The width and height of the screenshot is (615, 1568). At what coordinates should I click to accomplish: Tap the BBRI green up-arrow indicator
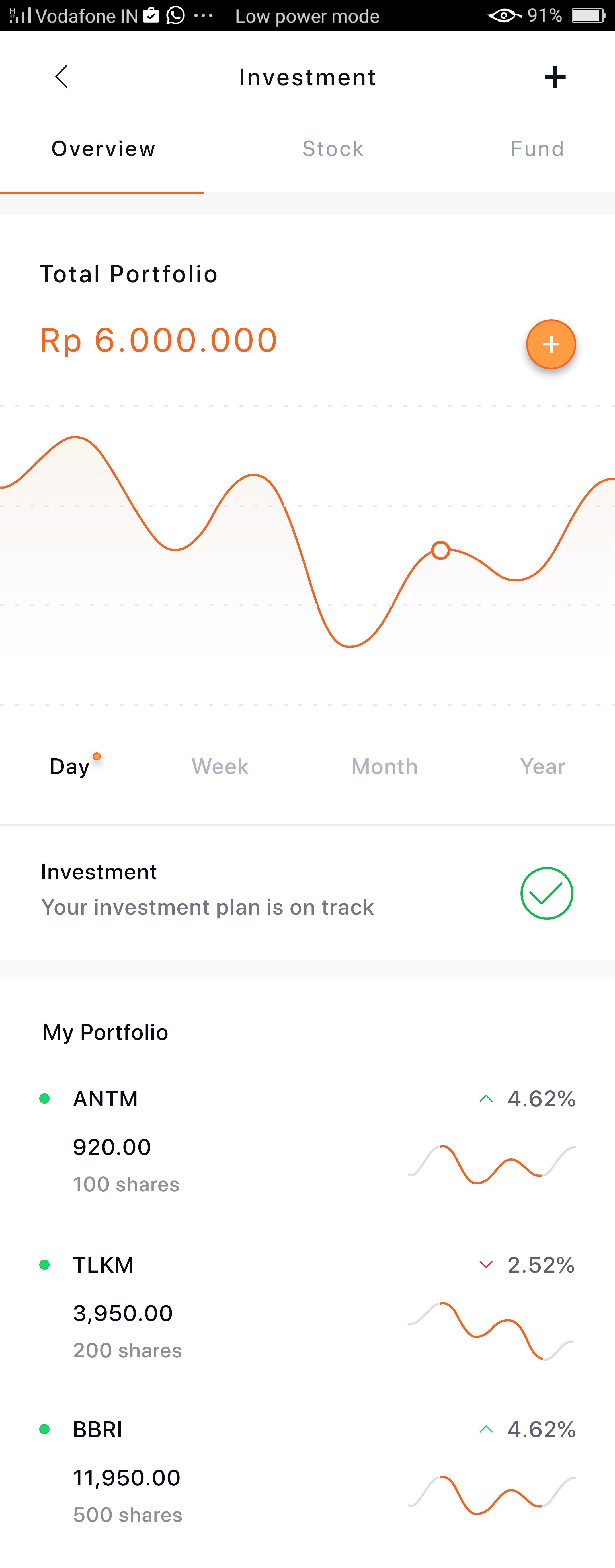pyautogui.click(x=486, y=1429)
